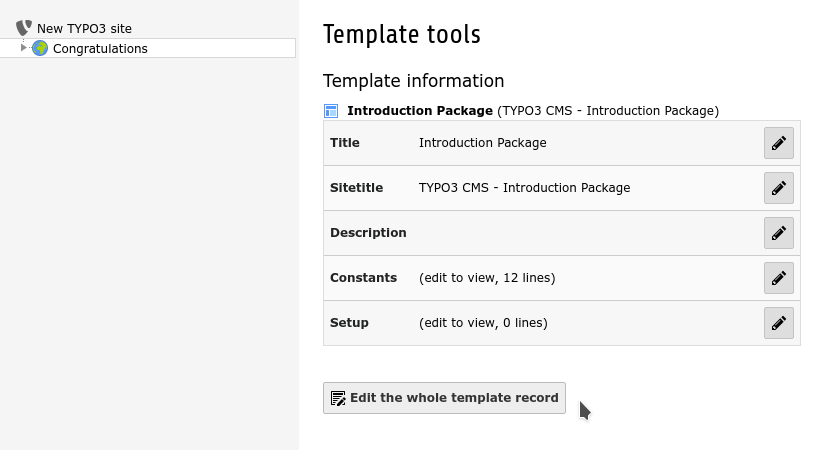Click the Title value 'Introduction Package'
The width and height of the screenshot is (819, 450).
coord(483,143)
